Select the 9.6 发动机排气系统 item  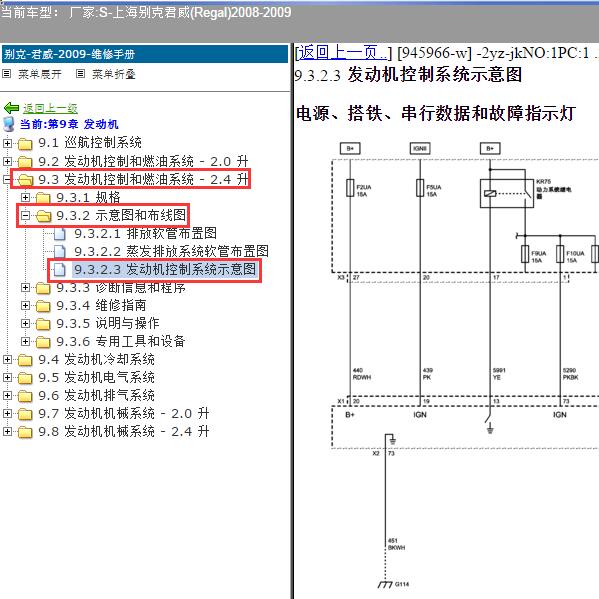[96, 395]
